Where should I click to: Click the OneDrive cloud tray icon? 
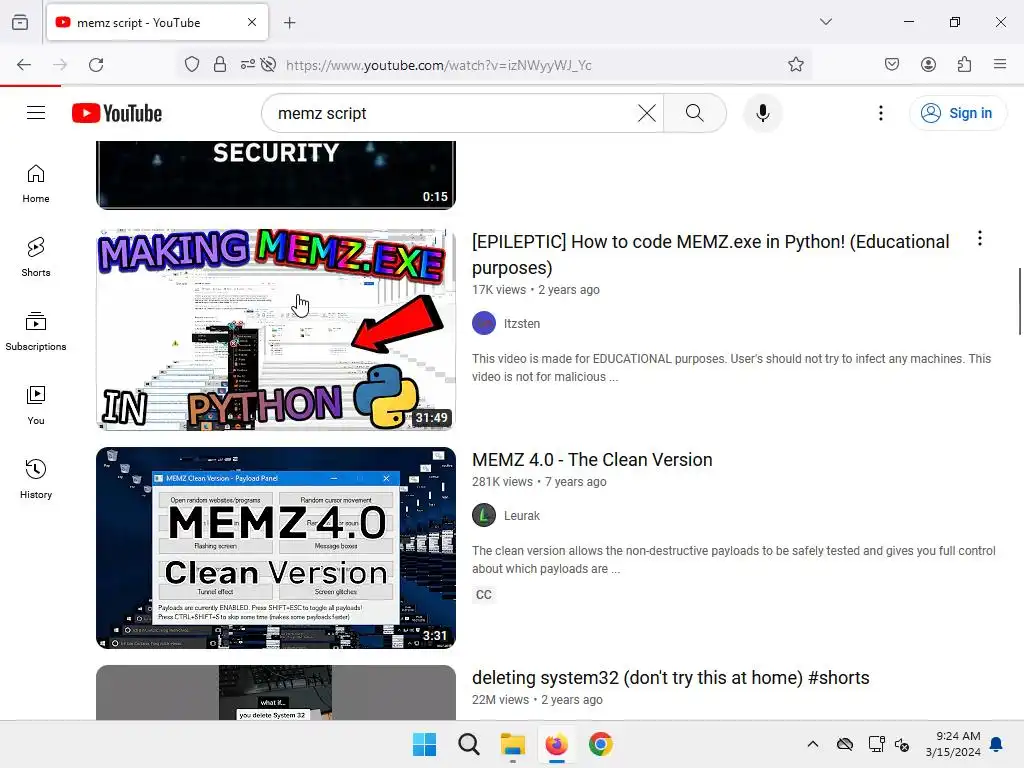[x=844, y=744]
